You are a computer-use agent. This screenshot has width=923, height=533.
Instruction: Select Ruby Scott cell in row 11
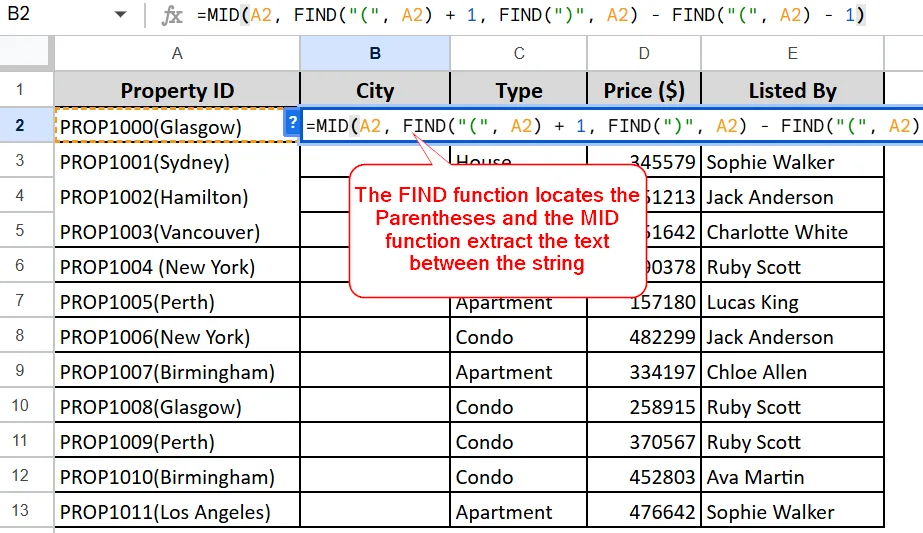792,442
